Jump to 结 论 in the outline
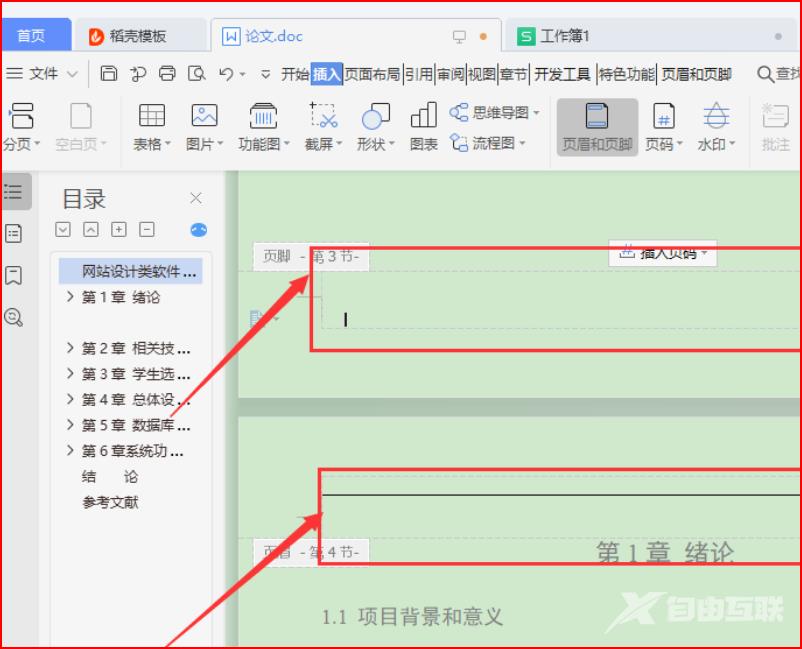 pyautogui.click(x=110, y=476)
